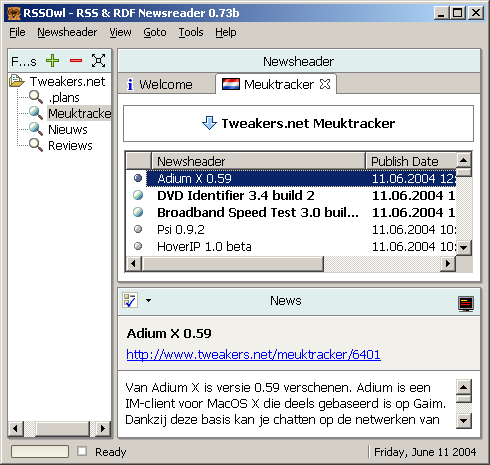Click the magnifier icon beside .plans

35,97
